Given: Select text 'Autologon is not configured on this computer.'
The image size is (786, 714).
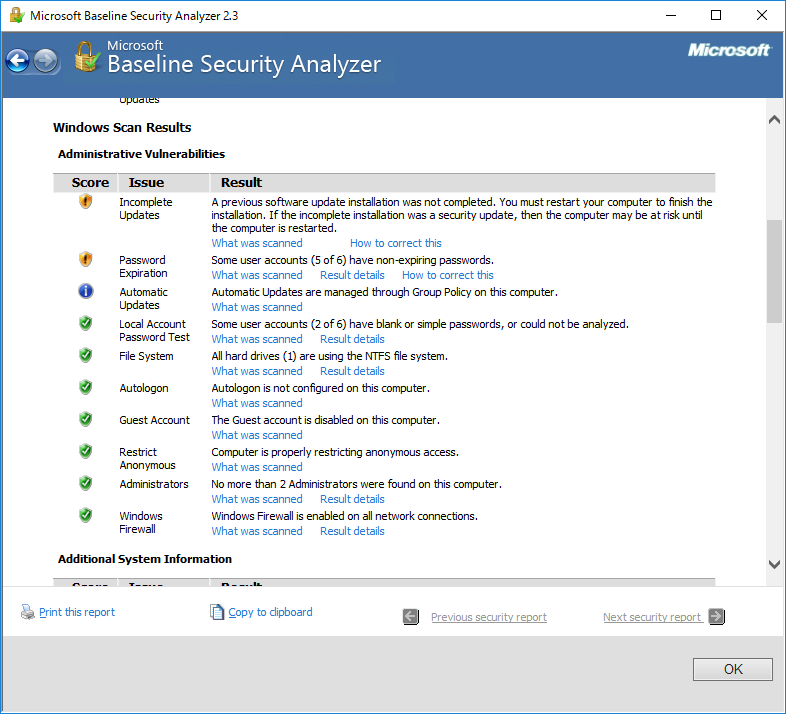Looking at the screenshot, I should (320, 388).
